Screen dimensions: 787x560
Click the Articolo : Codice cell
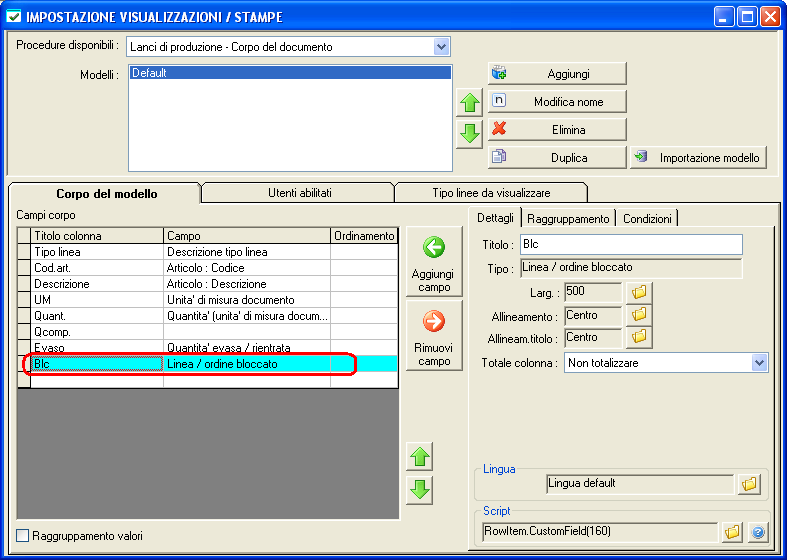[247, 268]
